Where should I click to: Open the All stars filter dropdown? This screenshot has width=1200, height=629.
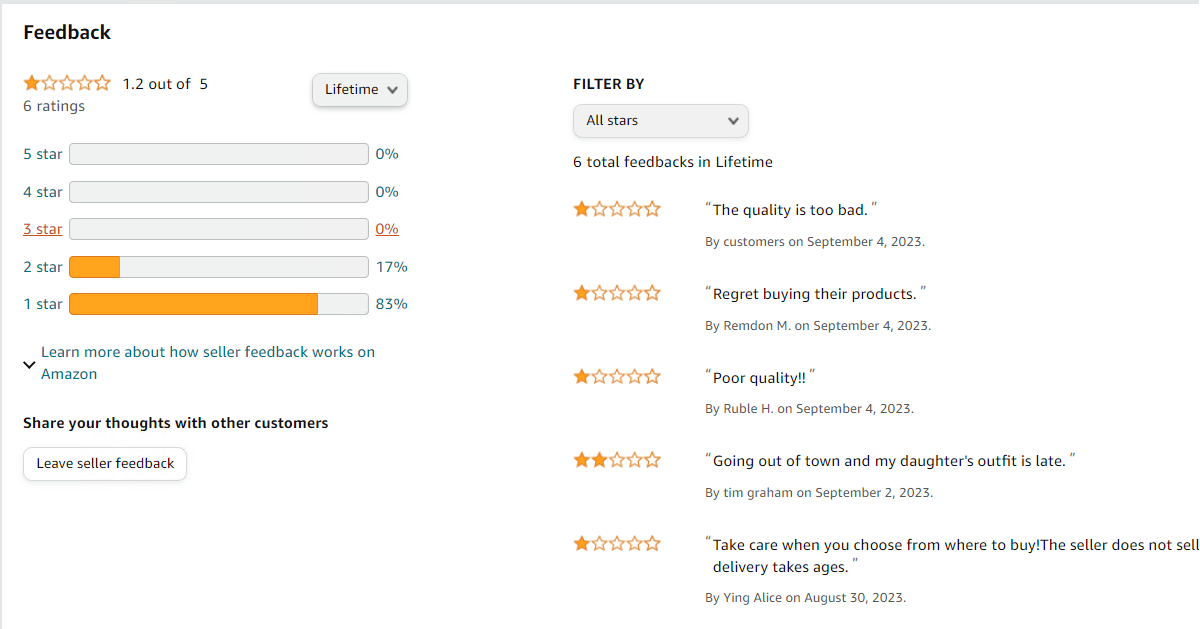pos(660,121)
